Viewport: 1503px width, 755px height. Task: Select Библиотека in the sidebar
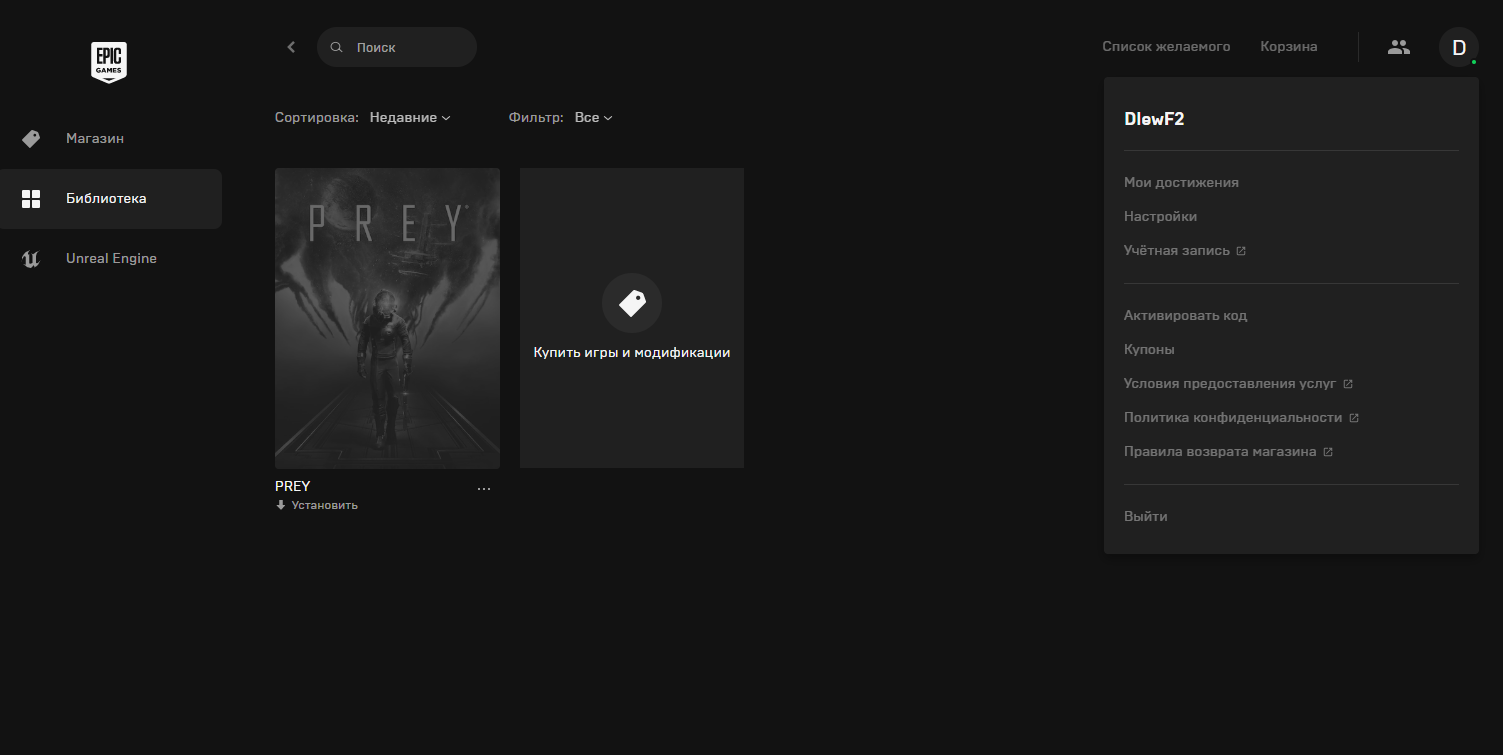click(111, 199)
